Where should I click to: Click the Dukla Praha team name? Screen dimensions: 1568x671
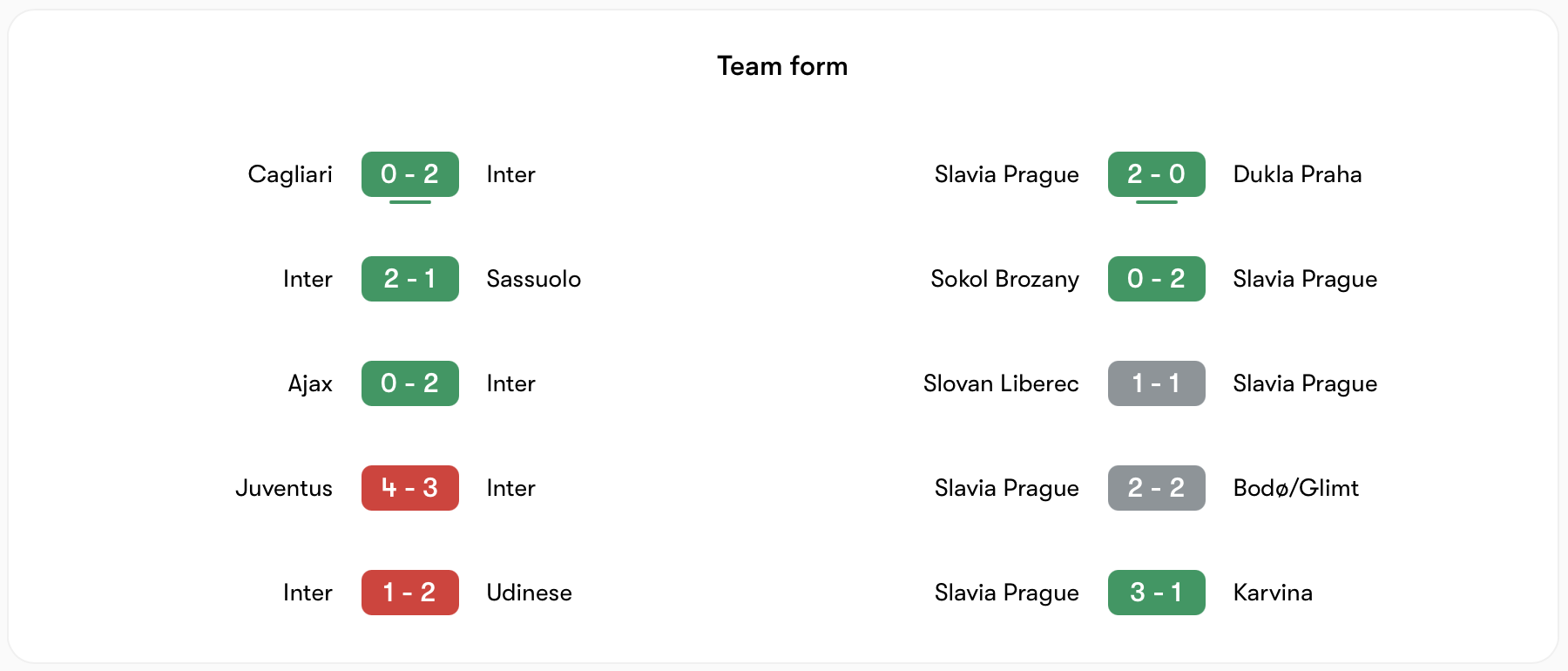(1297, 174)
